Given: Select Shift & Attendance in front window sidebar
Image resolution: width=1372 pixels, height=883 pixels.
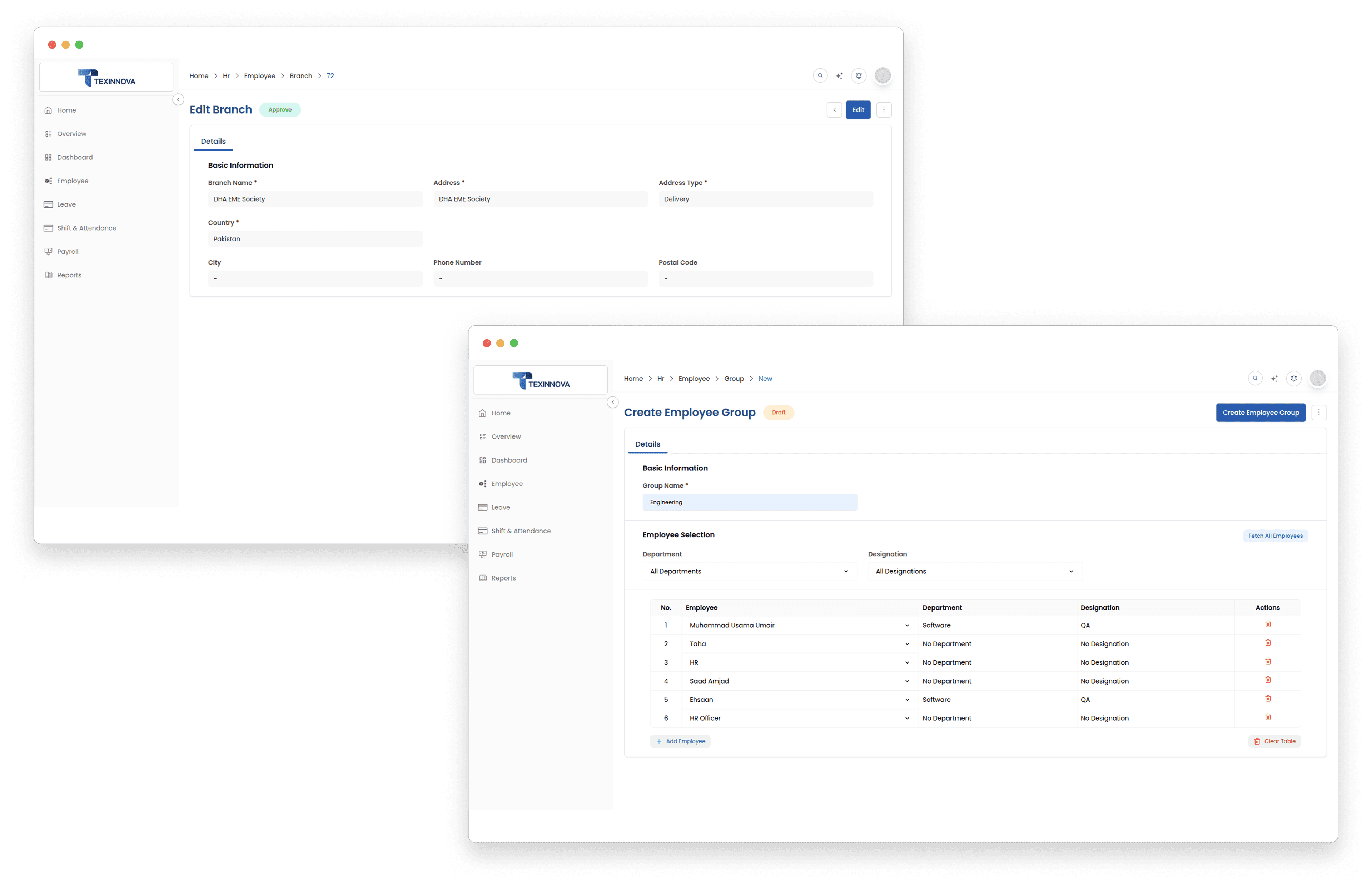Looking at the screenshot, I should click(x=520, y=531).
